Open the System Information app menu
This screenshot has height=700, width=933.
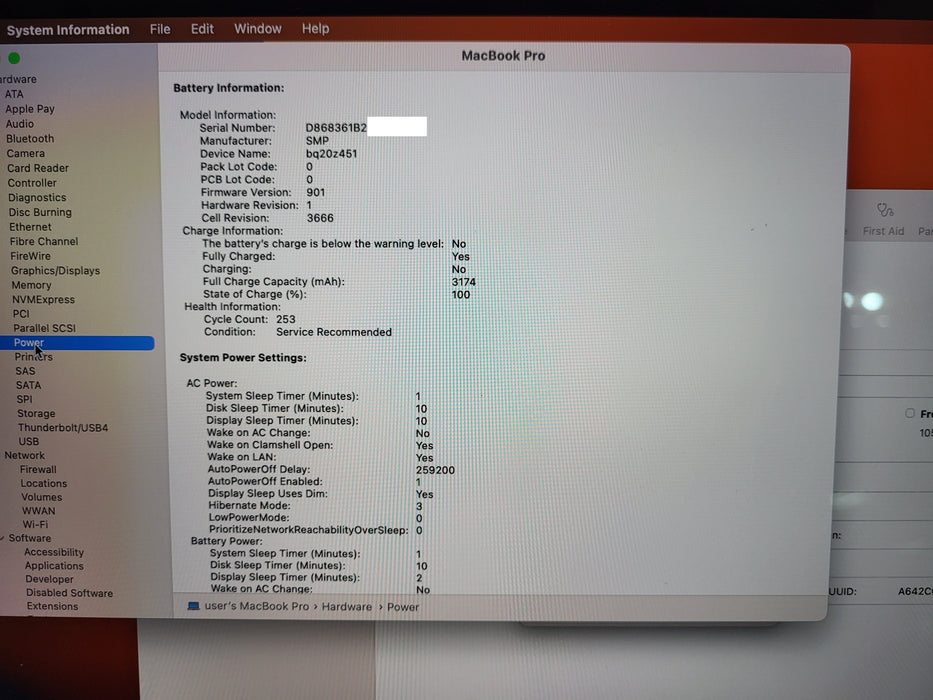(68, 30)
